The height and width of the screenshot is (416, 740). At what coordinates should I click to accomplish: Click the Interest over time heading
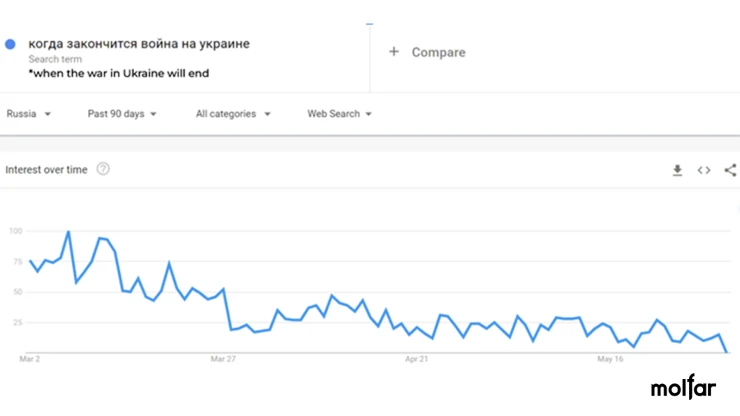[x=46, y=170]
